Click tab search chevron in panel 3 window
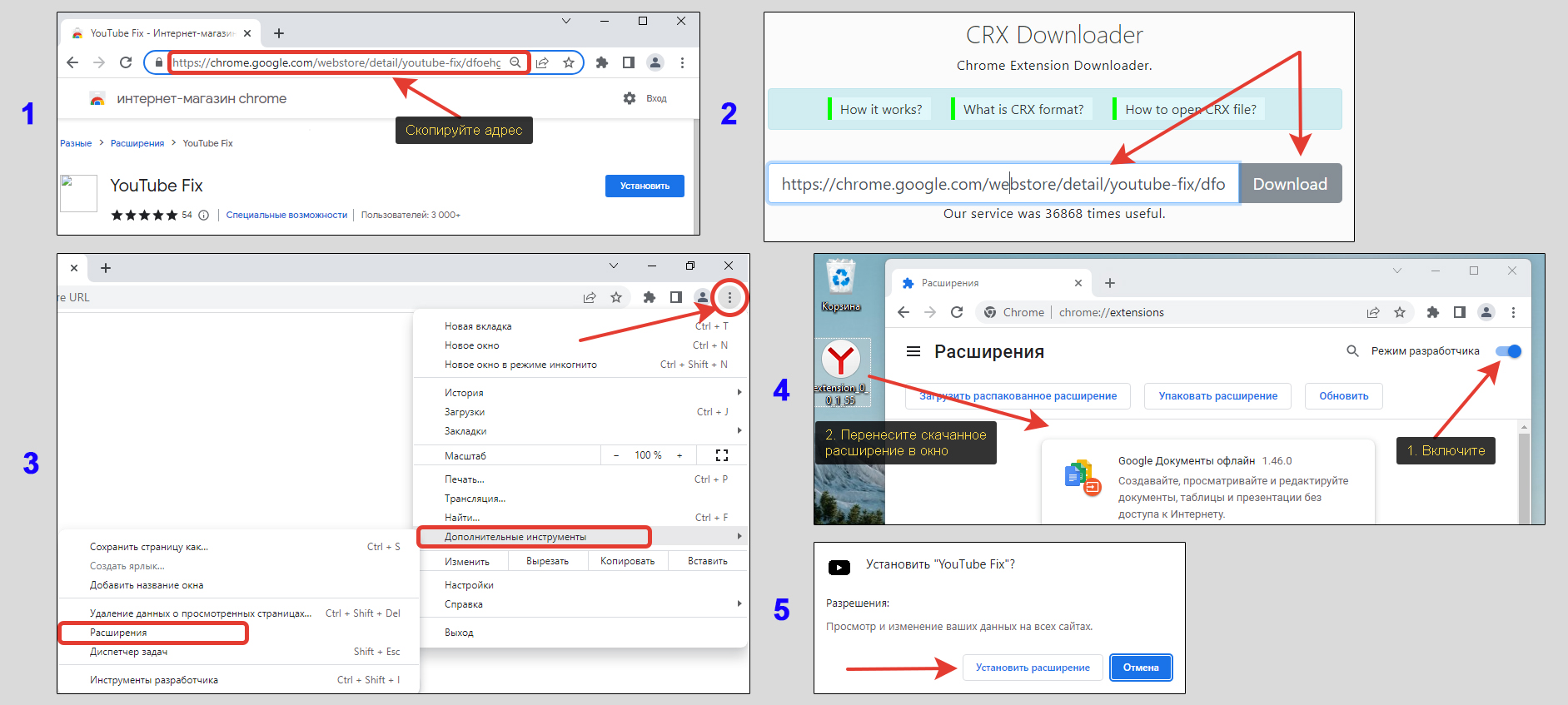This screenshot has height=705, width=1568. [614, 266]
